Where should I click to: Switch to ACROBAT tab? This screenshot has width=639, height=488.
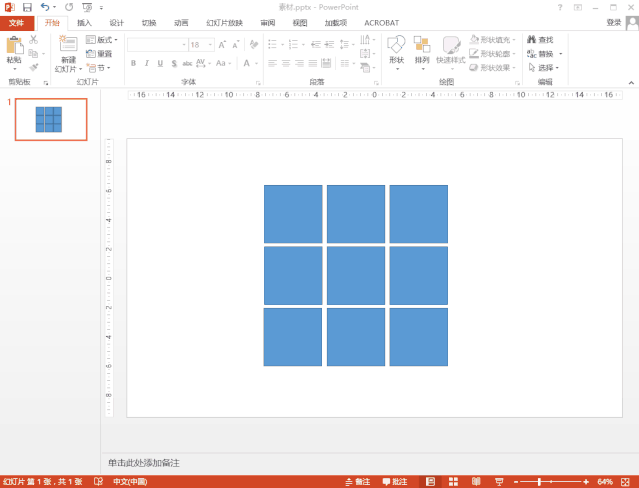(x=381, y=23)
